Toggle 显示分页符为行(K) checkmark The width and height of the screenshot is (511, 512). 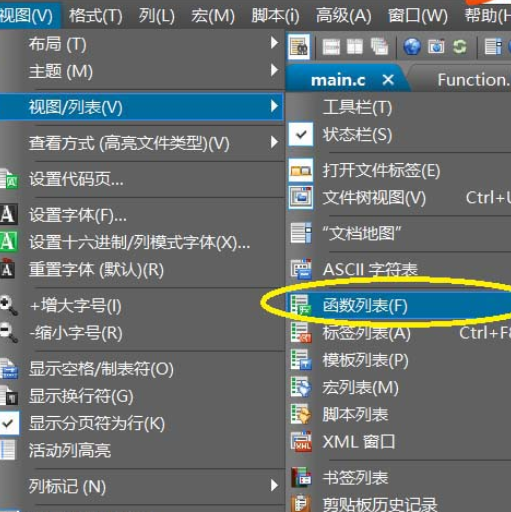coord(9,423)
